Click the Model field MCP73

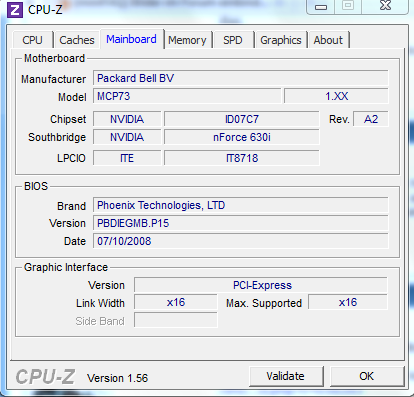187,96
